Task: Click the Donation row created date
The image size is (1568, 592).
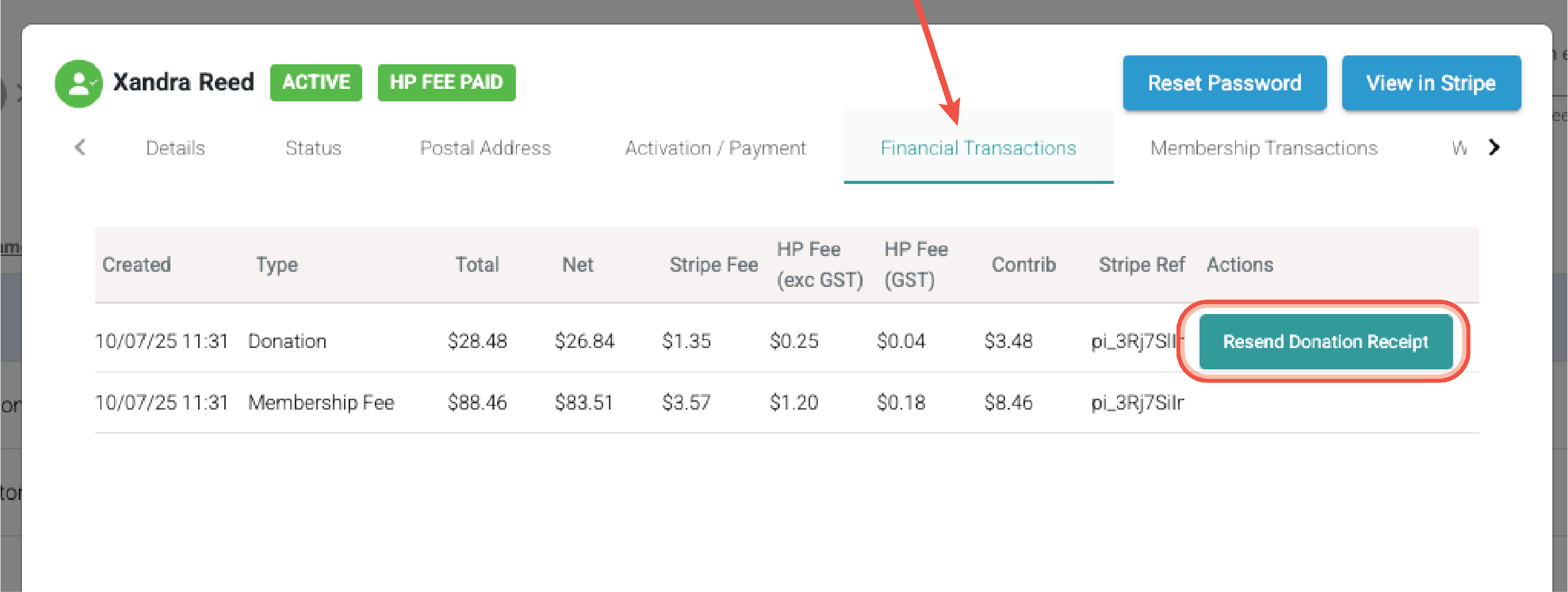Action: tap(162, 341)
